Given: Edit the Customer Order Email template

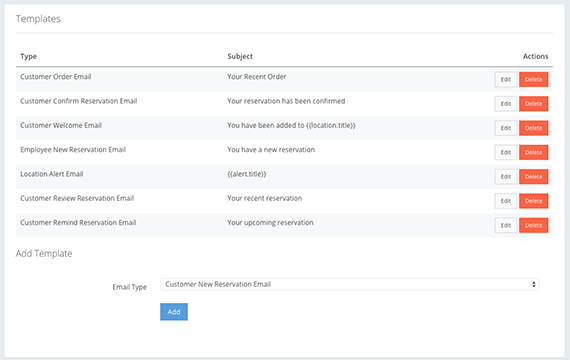Looking at the screenshot, I should pos(506,79).
